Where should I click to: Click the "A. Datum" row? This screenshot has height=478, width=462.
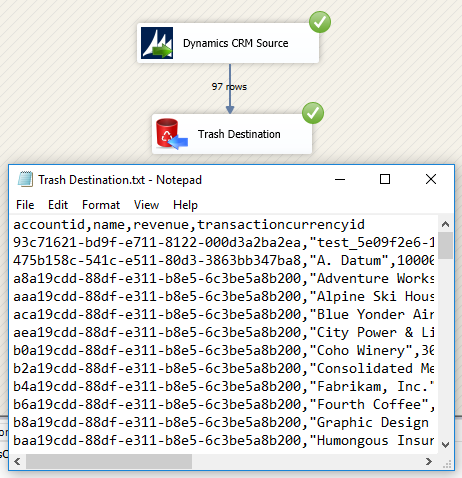(224, 260)
